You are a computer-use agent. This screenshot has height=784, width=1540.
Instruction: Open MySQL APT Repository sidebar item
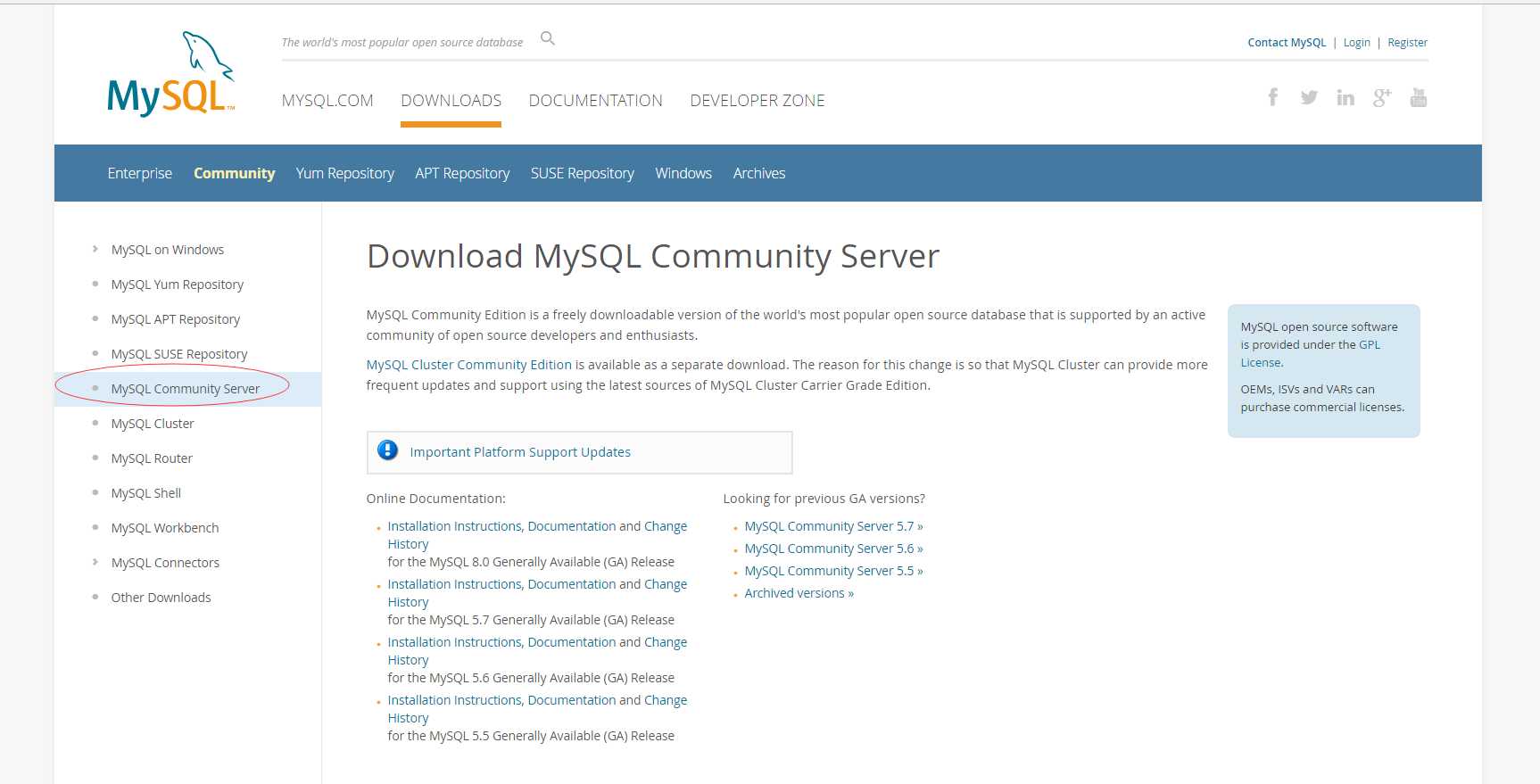pos(176,319)
